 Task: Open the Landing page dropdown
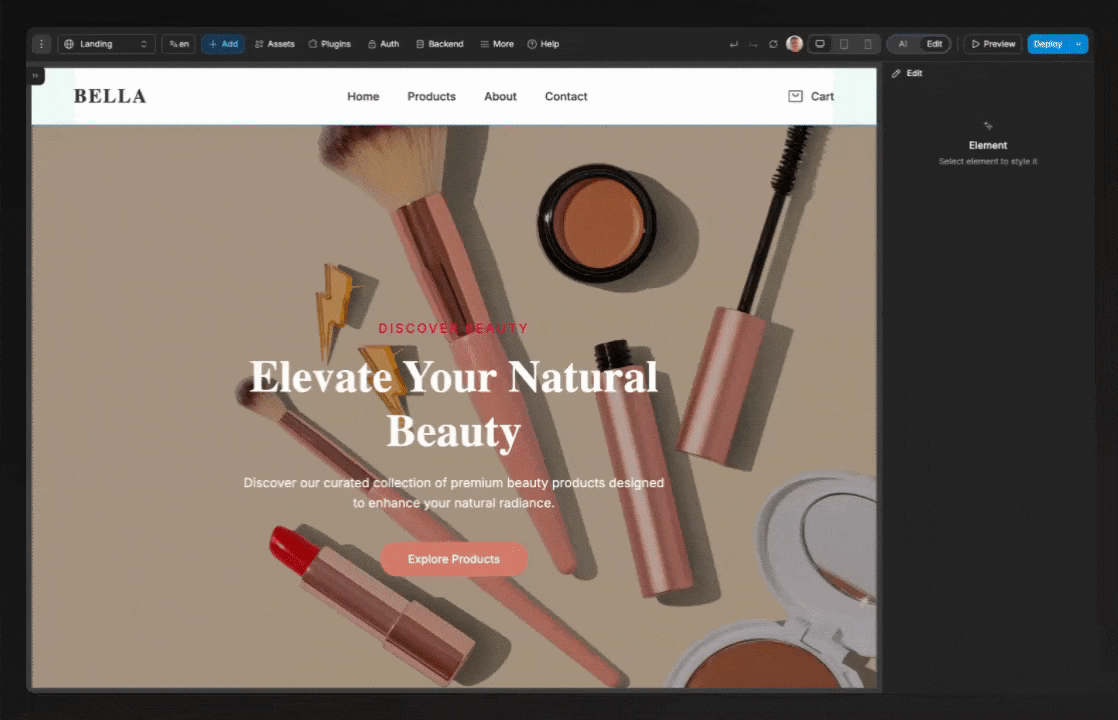point(106,44)
